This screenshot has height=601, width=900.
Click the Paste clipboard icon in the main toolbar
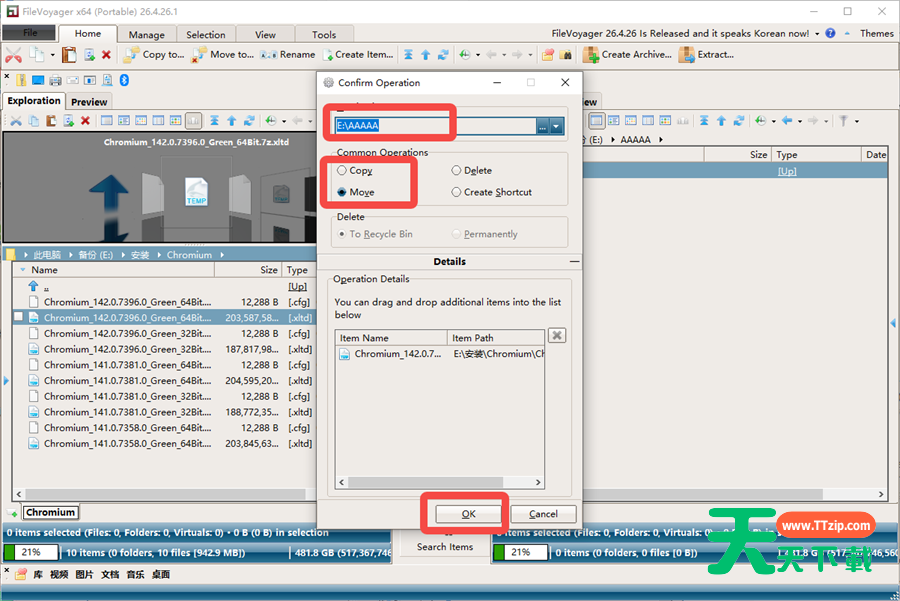[x=69, y=55]
